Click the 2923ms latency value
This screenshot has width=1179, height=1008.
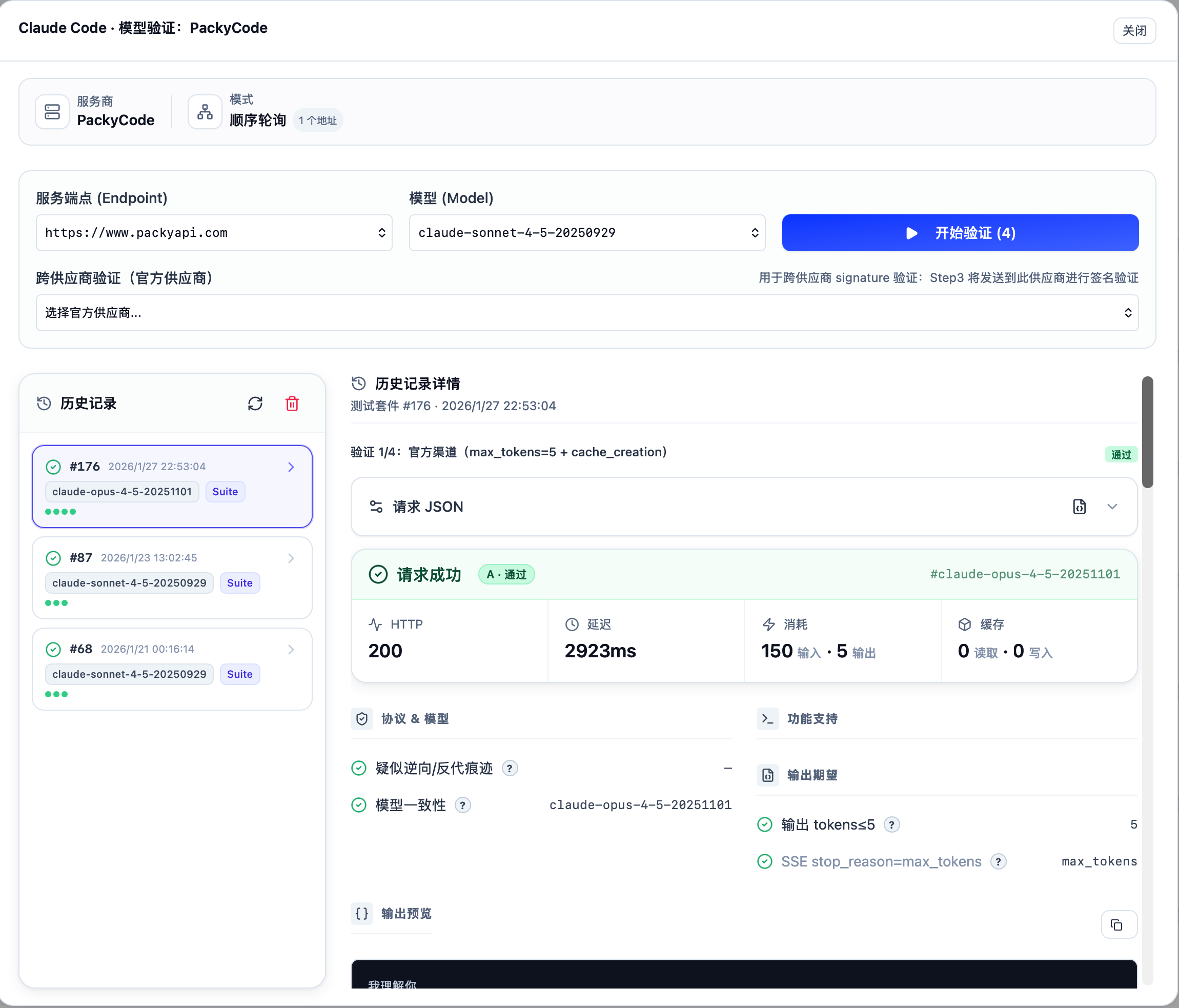click(600, 651)
